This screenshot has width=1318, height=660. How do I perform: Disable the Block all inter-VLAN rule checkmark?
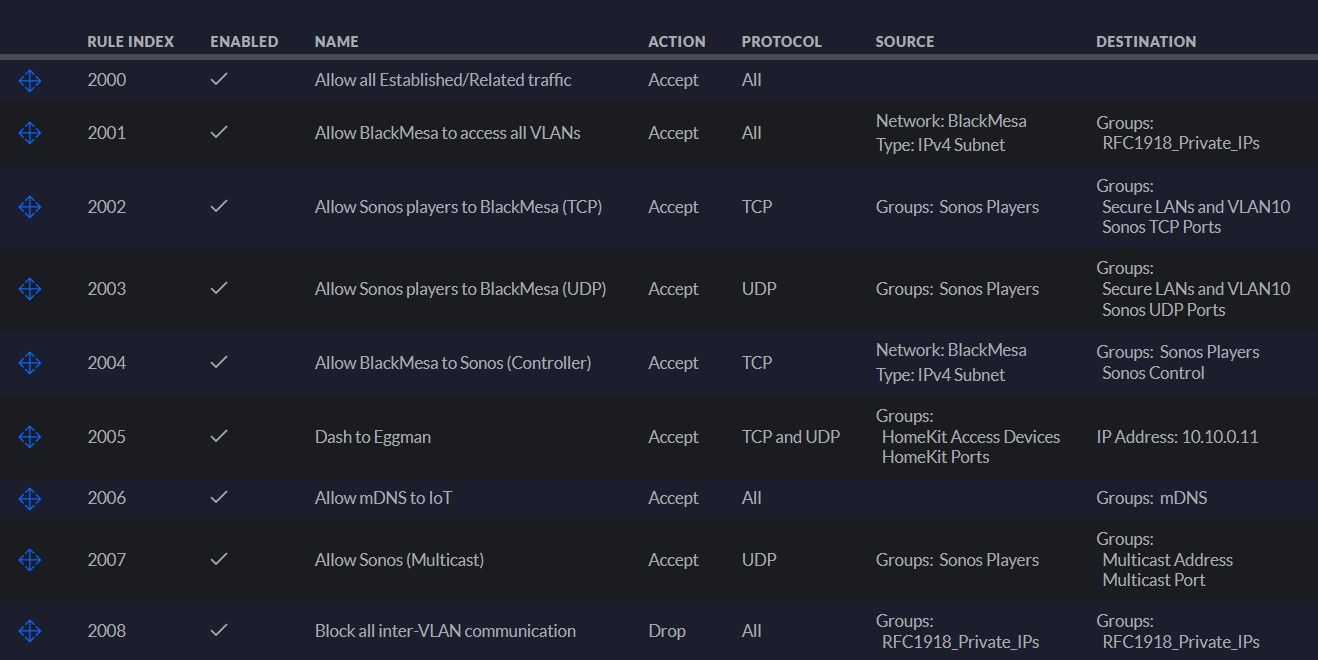coord(219,631)
